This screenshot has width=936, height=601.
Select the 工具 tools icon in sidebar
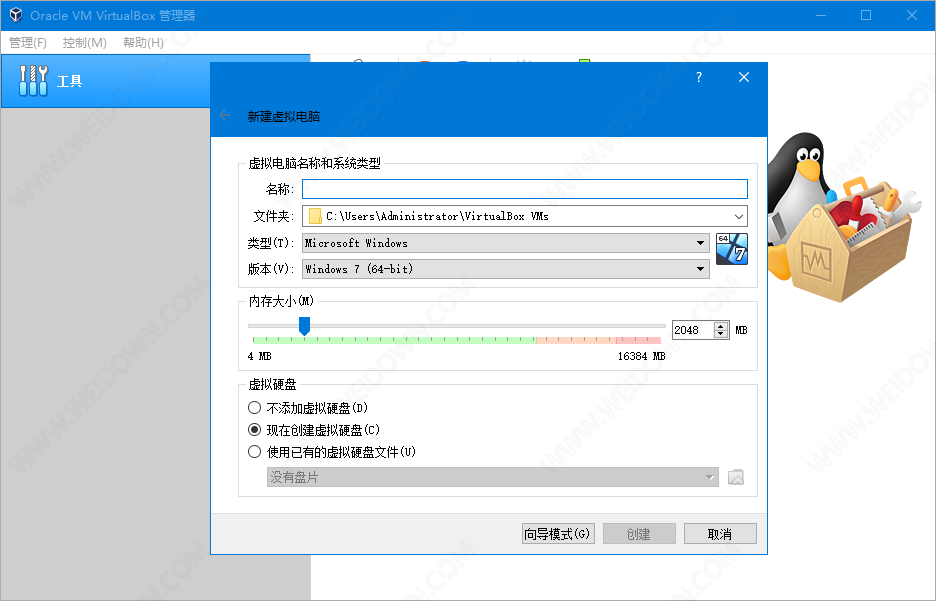33,82
